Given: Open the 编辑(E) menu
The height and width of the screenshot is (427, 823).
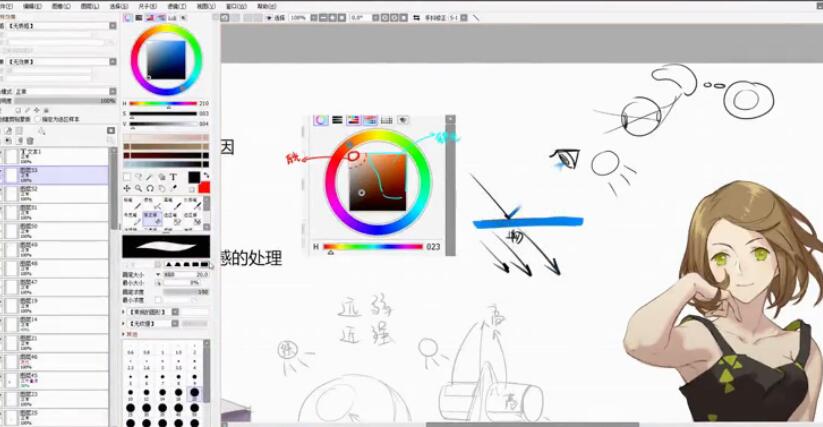Looking at the screenshot, I should click(33, 6).
